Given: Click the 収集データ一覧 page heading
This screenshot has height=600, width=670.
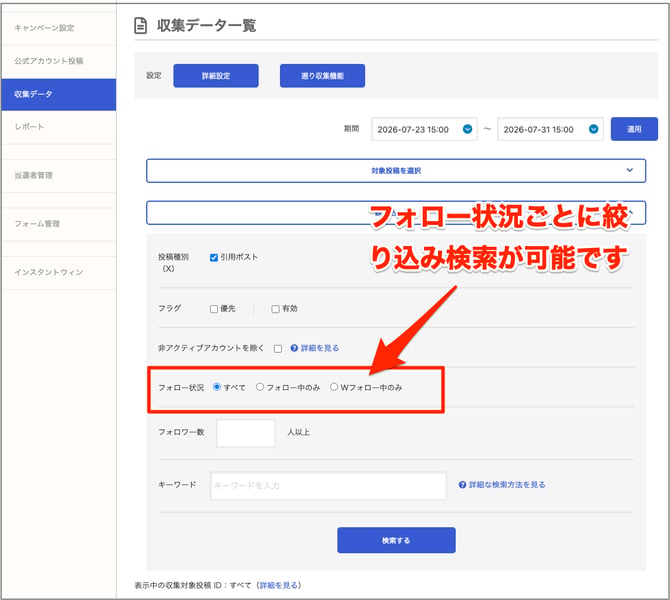Looking at the screenshot, I should coord(206,26).
